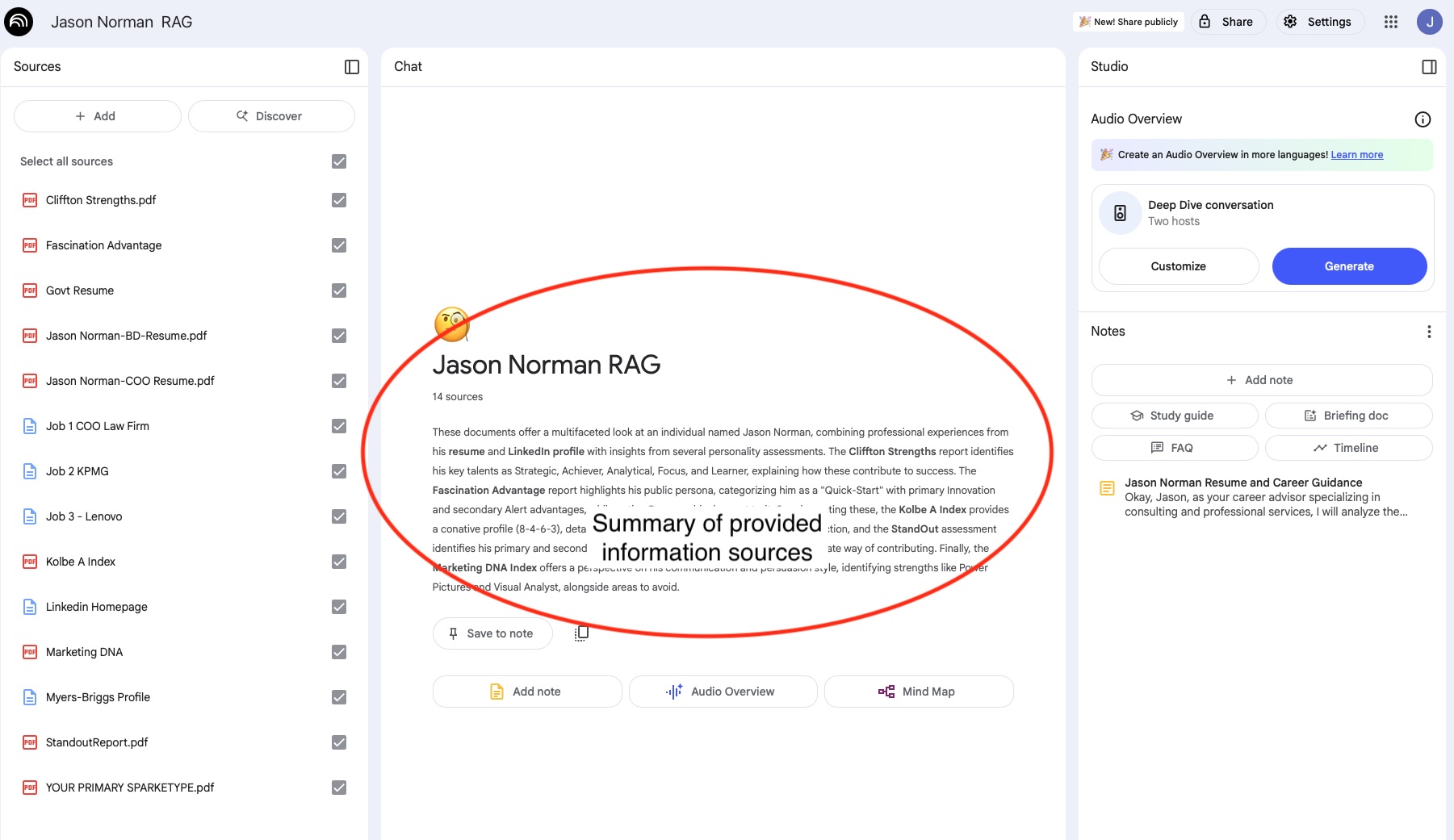This screenshot has width=1454, height=840.
Task: Click Discover sources button
Action: (x=271, y=116)
